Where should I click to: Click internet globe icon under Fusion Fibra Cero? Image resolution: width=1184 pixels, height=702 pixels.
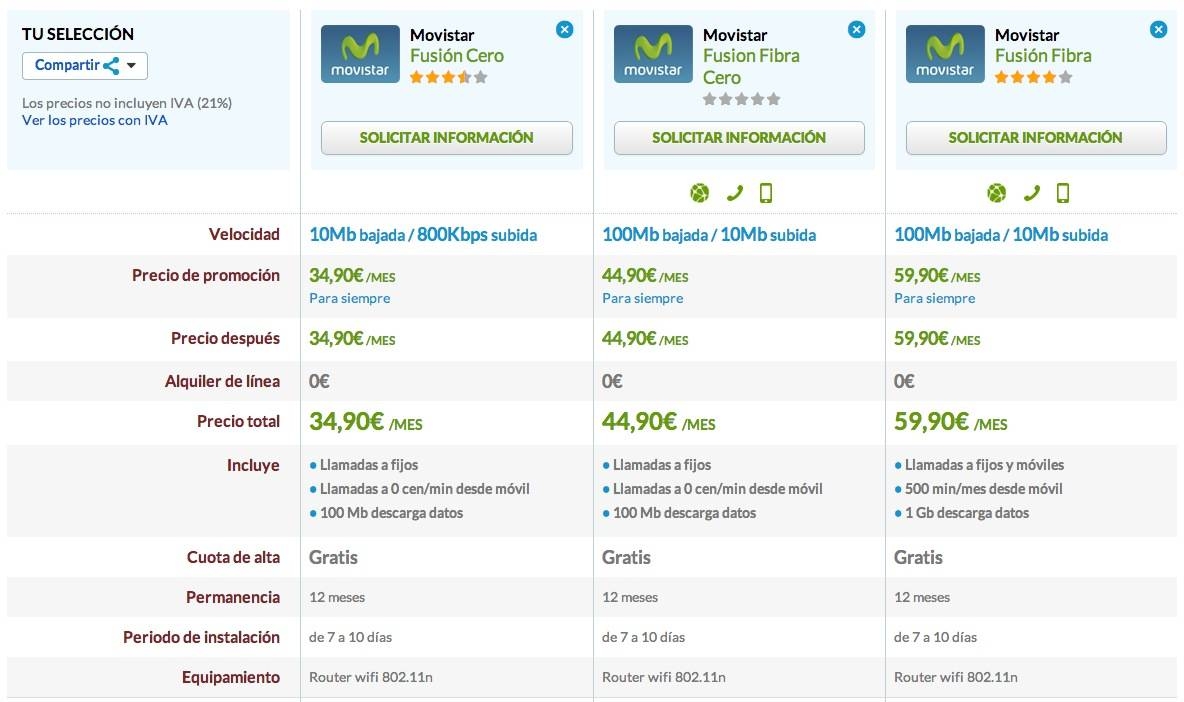coord(700,193)
